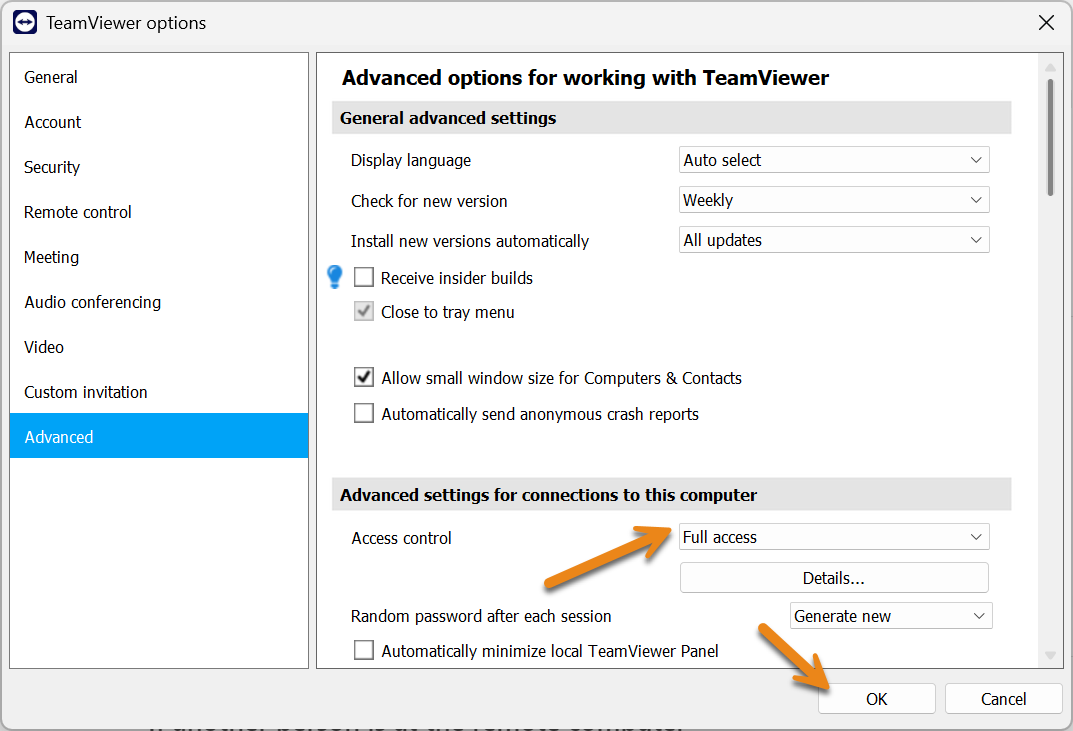Confirm settings with OK button

pos(877,699)
